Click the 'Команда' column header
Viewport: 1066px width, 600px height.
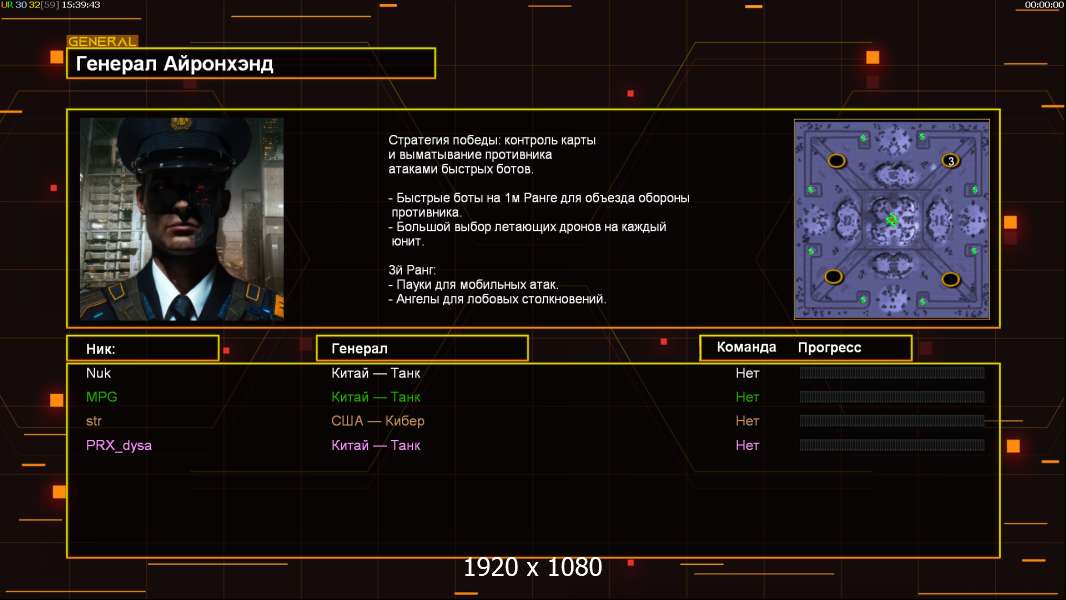(746, 347)
